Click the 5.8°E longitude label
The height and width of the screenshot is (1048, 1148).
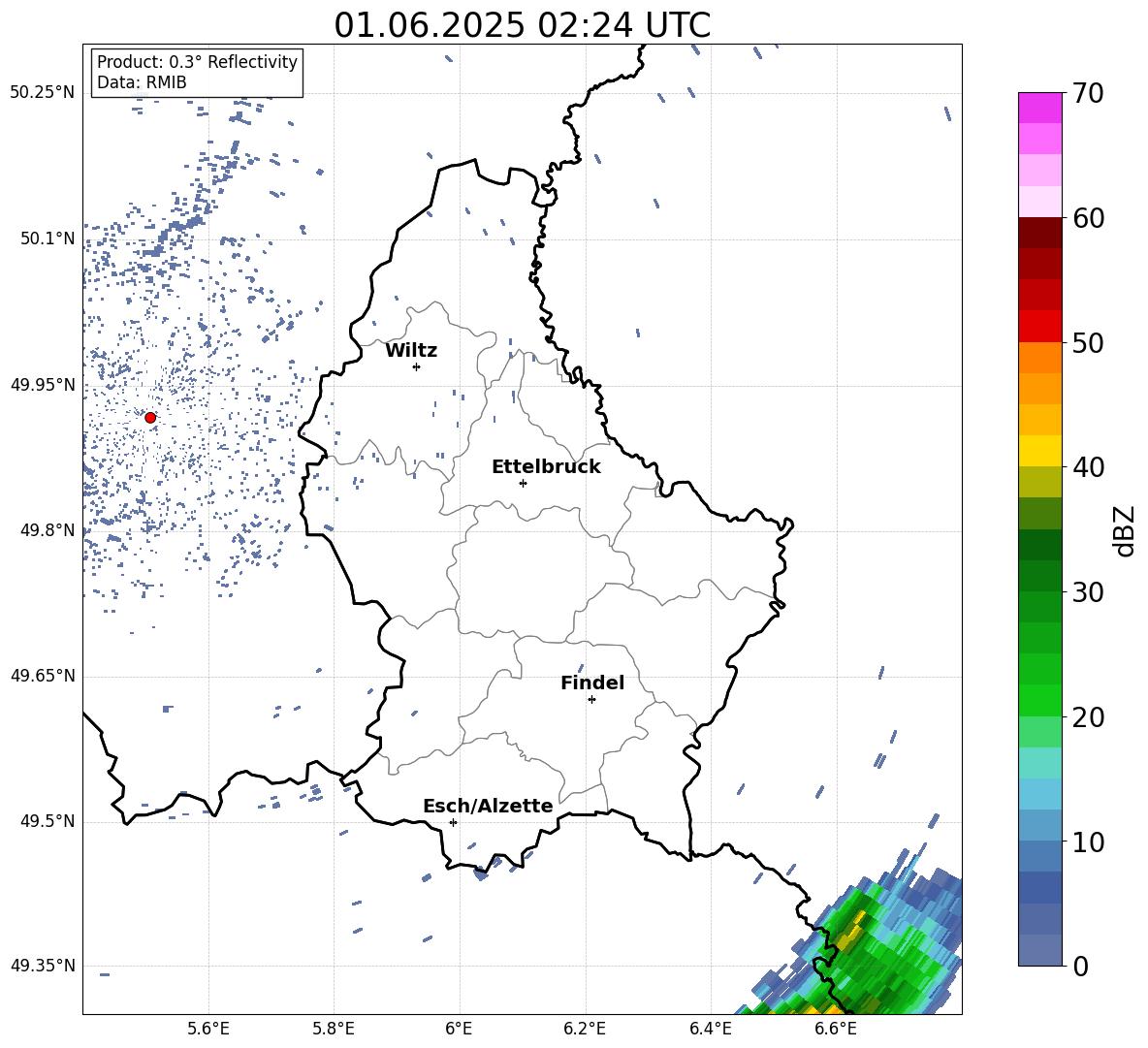pyautogui.click(x=334, y=1029)
